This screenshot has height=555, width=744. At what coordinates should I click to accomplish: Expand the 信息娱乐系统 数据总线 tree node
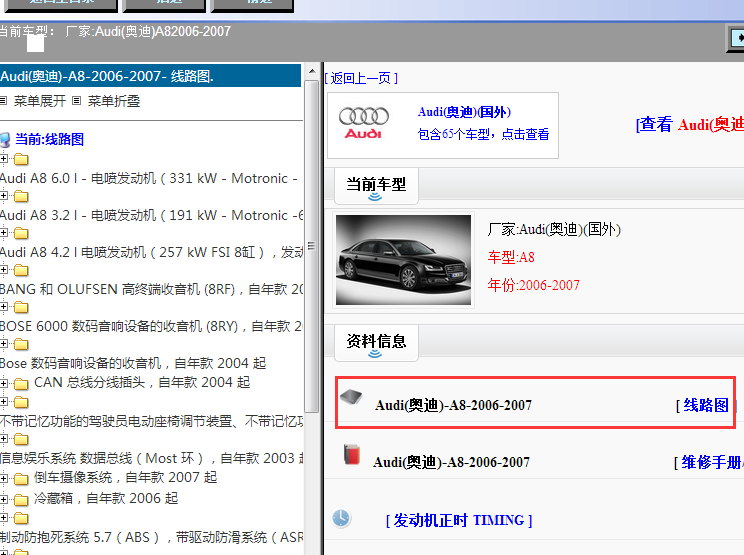click(4, 439)
